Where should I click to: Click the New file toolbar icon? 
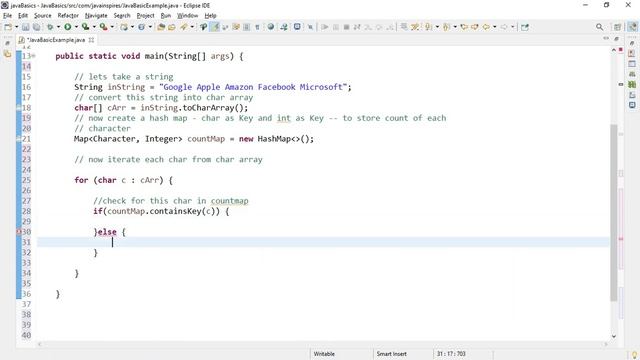tap(8, 27)
